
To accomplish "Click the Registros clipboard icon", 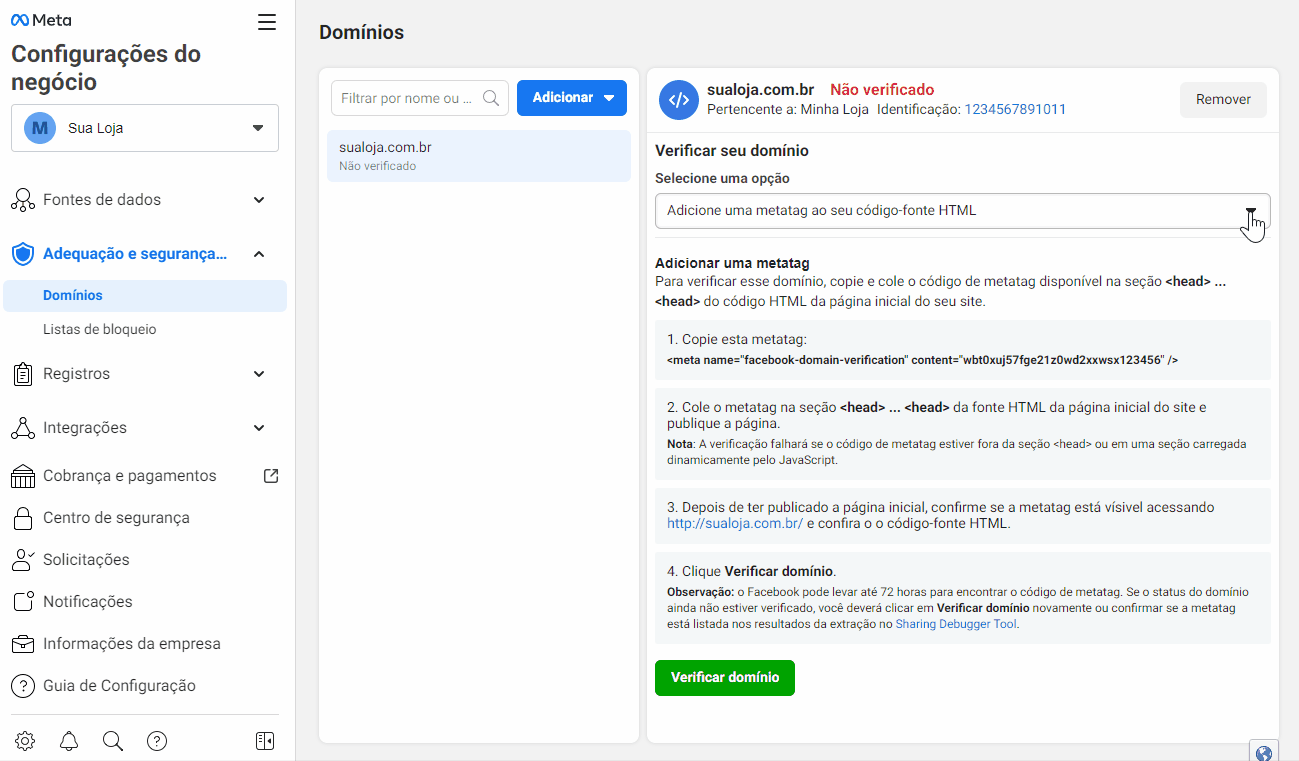I will coord(22,374).
